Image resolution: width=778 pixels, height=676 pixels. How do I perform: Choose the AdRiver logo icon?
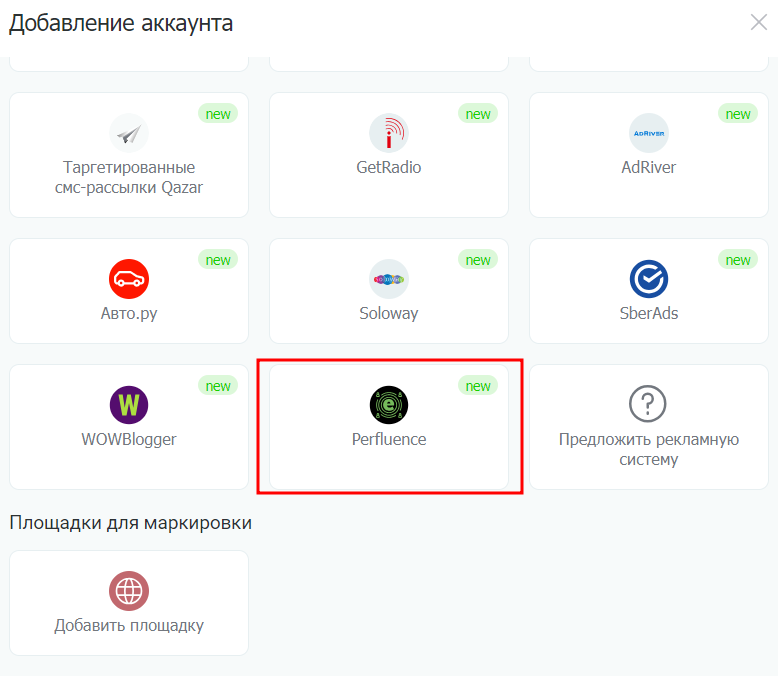point(649,133)
